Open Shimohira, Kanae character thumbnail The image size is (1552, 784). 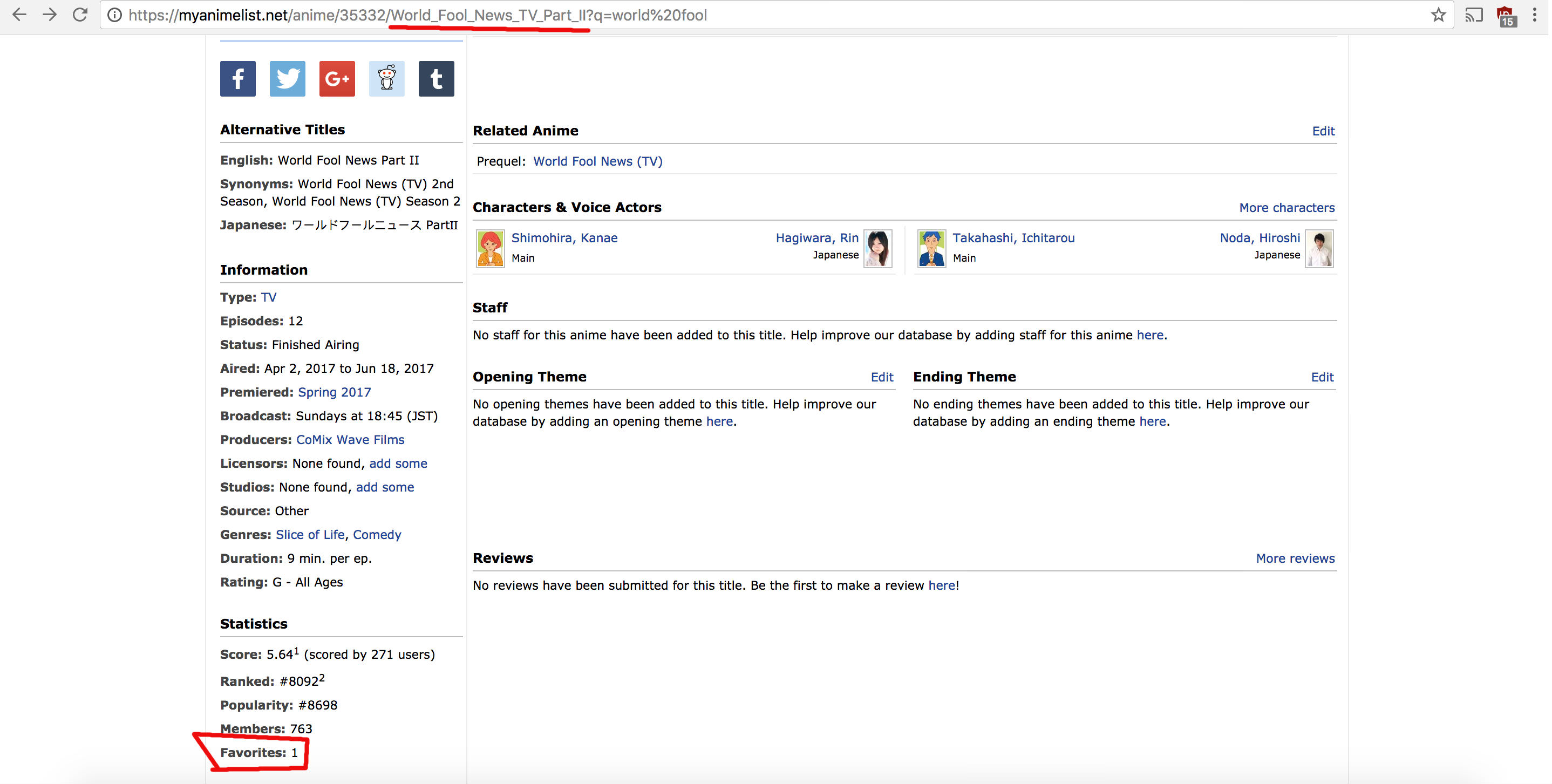tap(490, 248)
